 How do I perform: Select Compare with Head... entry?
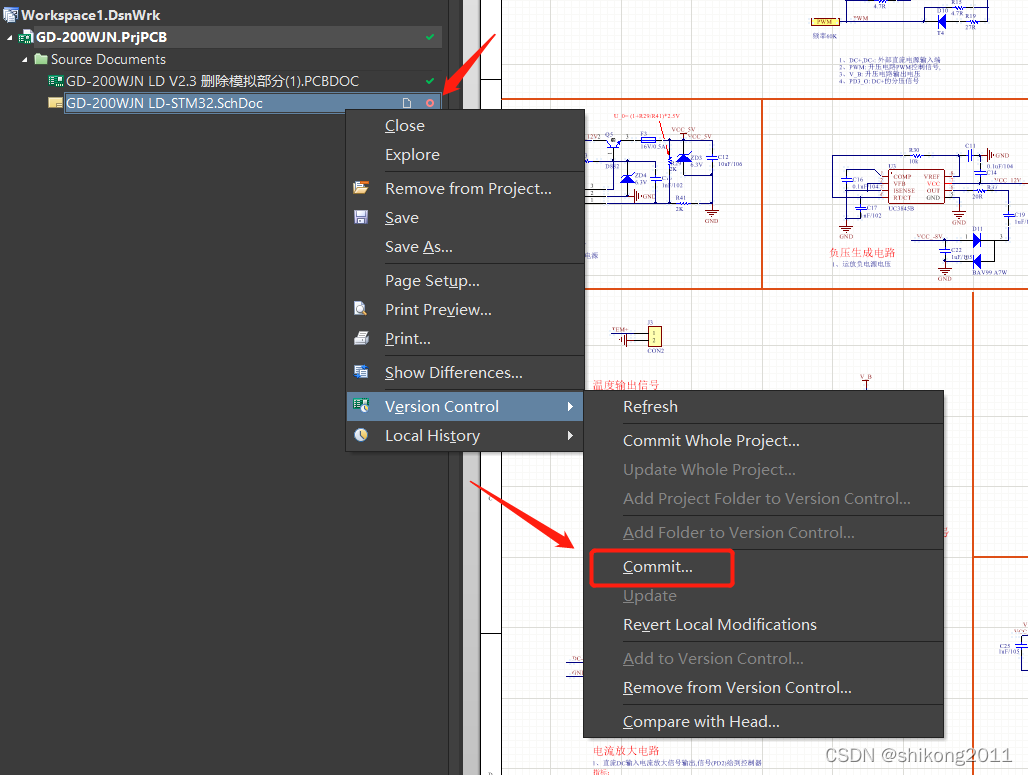pyautogui.click(x=700, y=722)
